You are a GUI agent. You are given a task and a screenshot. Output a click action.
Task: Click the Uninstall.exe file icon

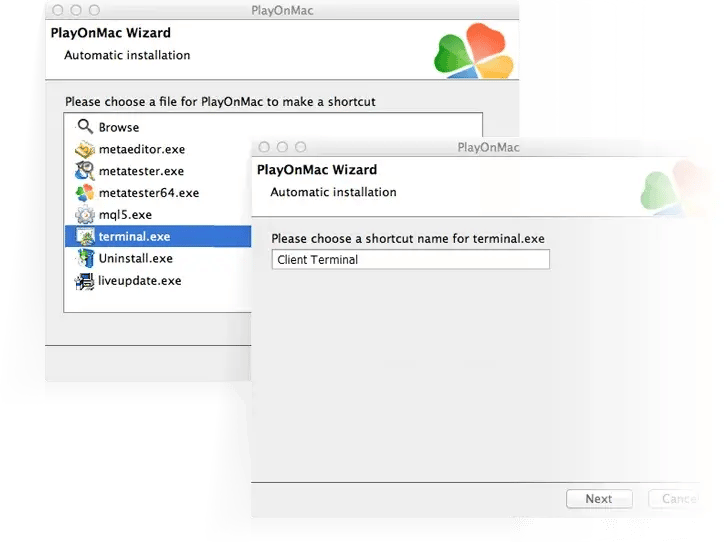click(85, 258)
